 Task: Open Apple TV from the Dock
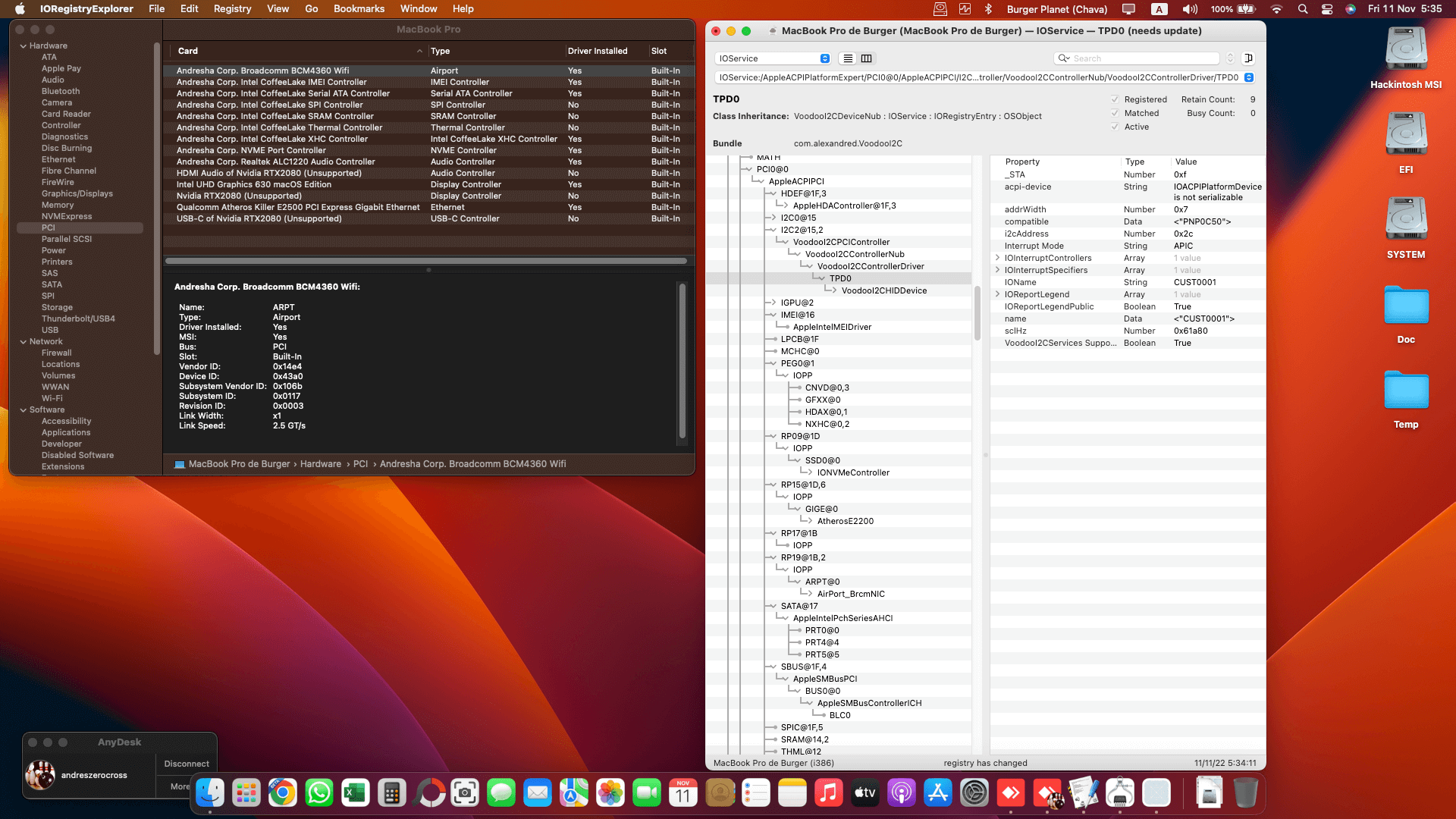coord(865,793)
